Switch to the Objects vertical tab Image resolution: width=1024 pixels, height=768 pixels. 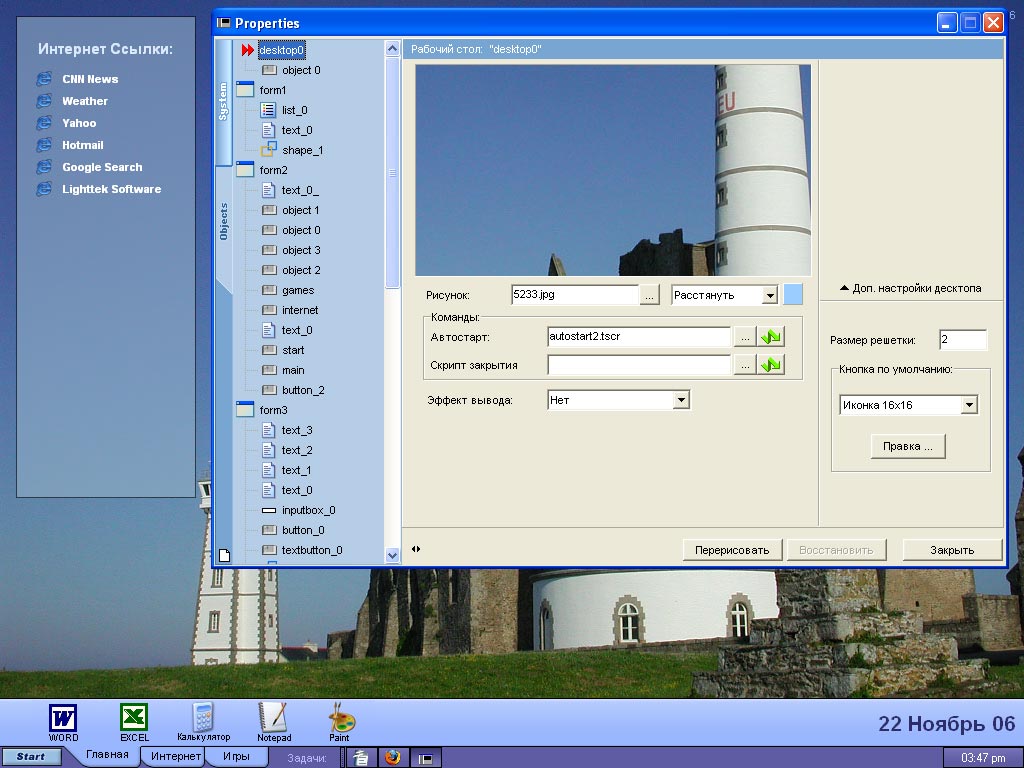[x=224, y=222]
